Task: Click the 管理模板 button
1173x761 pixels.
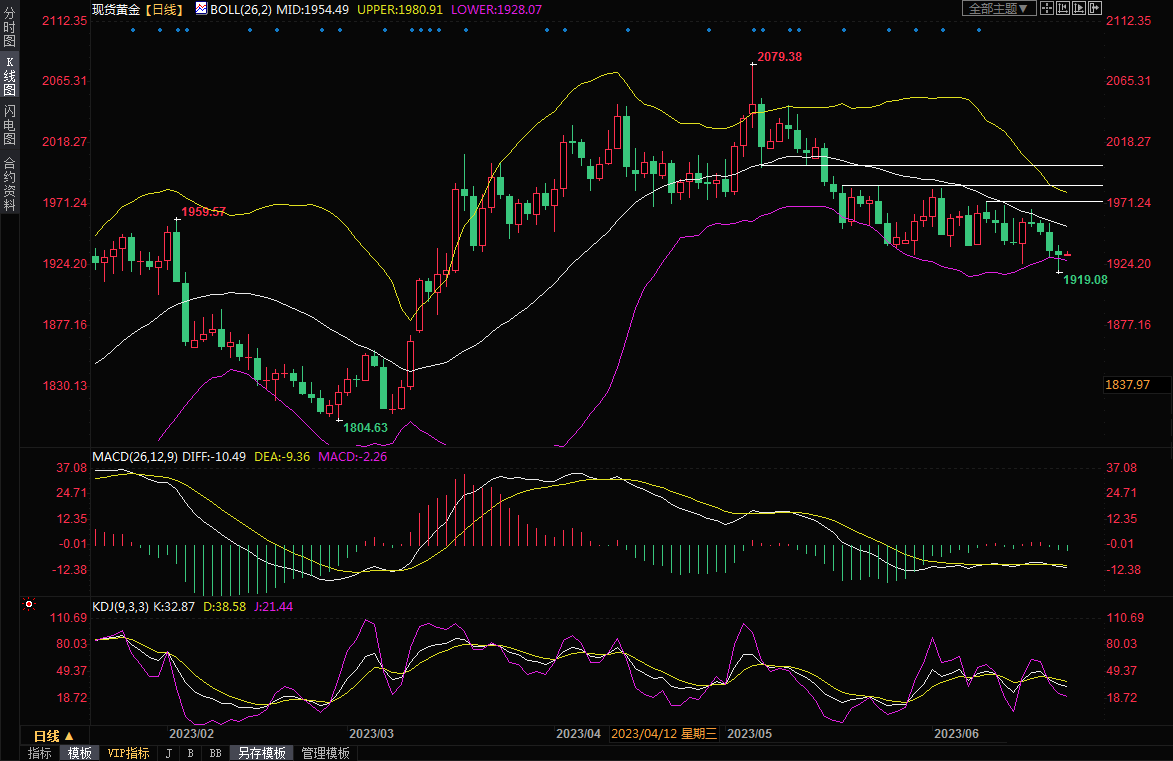Action: click(326, 753)
